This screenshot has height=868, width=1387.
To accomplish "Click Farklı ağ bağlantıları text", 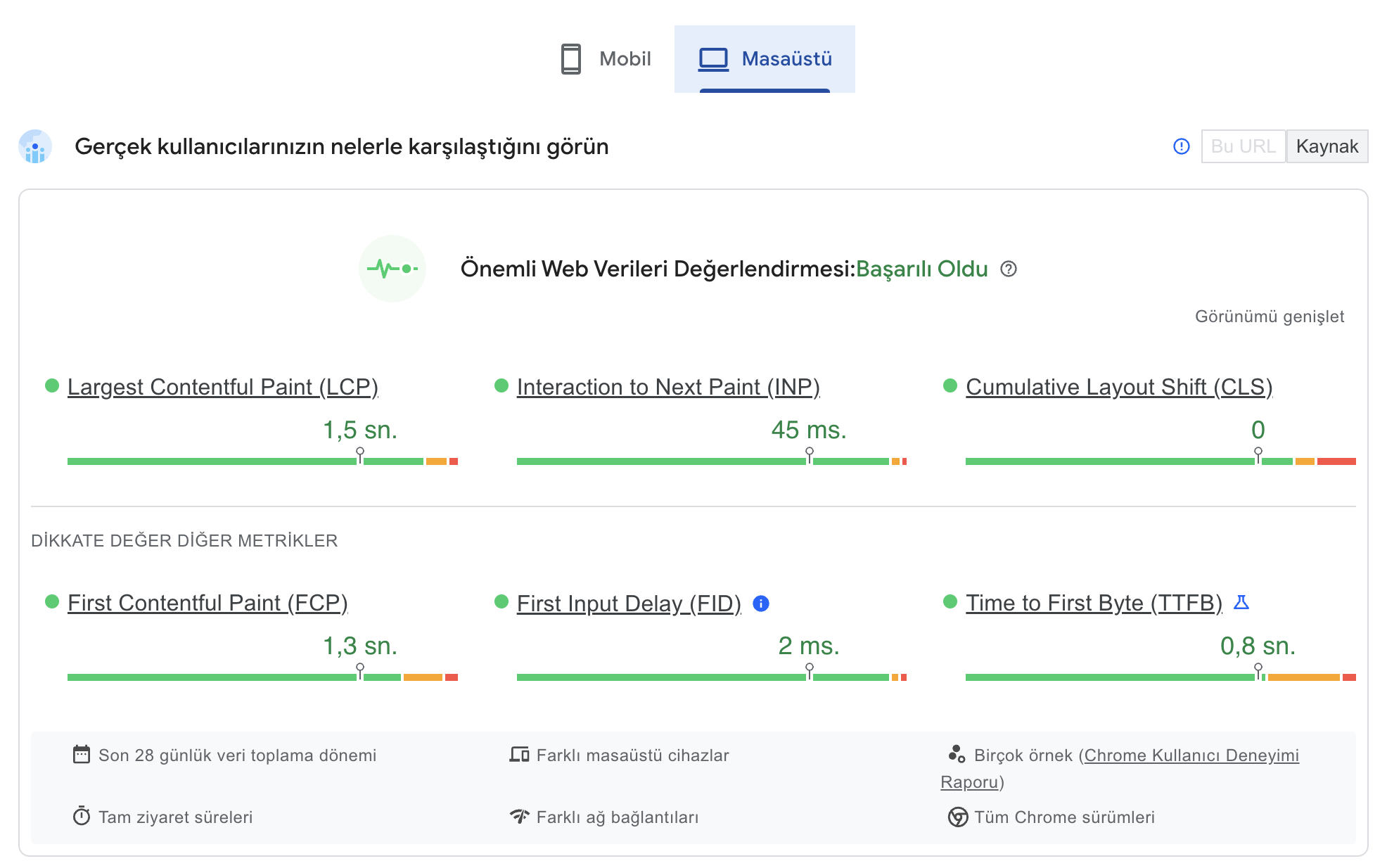I will pos(618,817).
